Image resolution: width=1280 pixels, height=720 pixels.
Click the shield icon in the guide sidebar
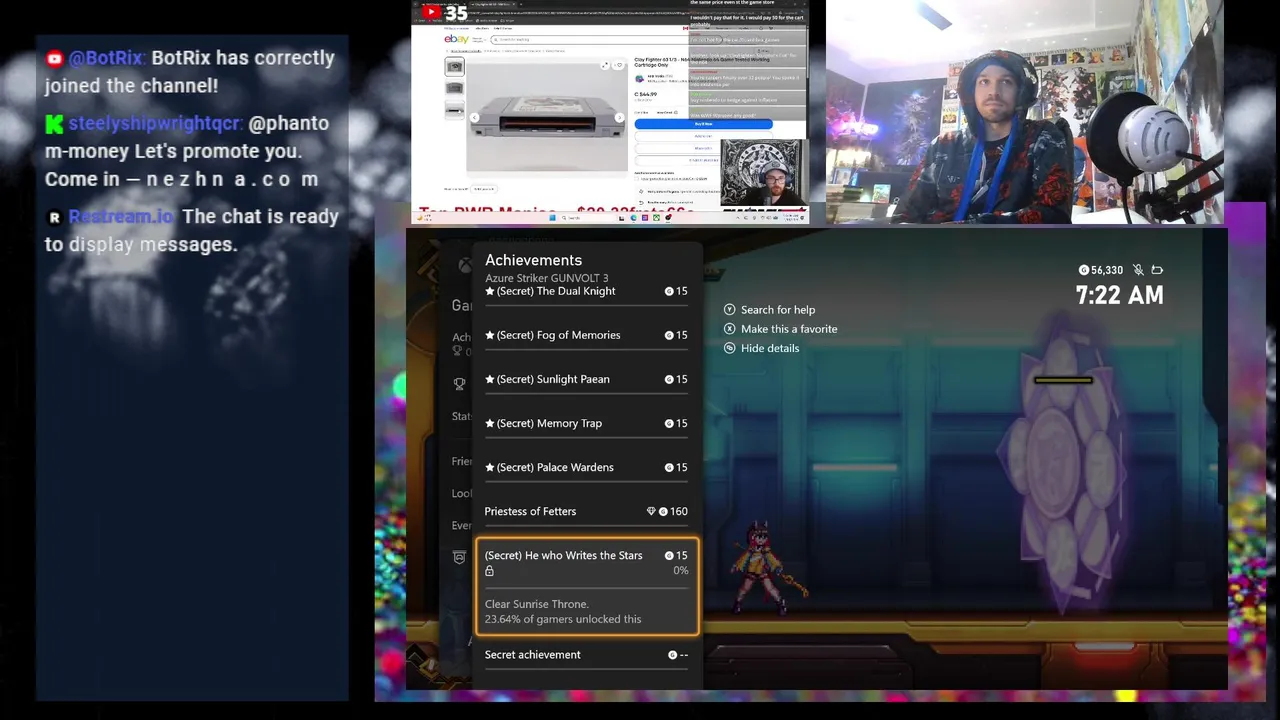459,557
